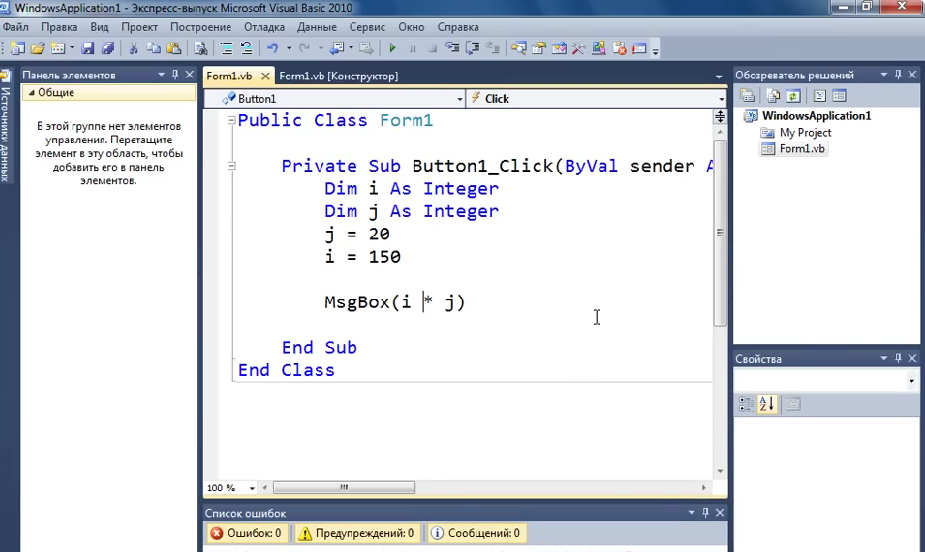This screenshot has width=925, height=552.
Task: Open the Solution Explorer toolbar icon
Action: (x=519, y=48)
